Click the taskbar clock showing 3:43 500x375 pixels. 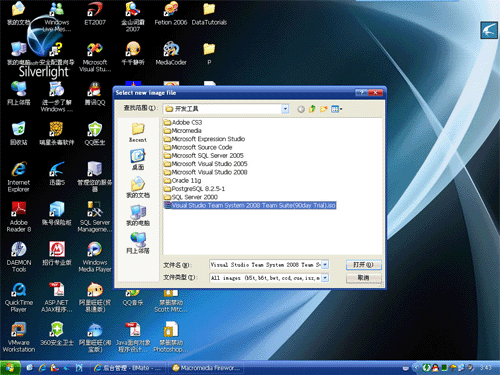pos(485,368)
